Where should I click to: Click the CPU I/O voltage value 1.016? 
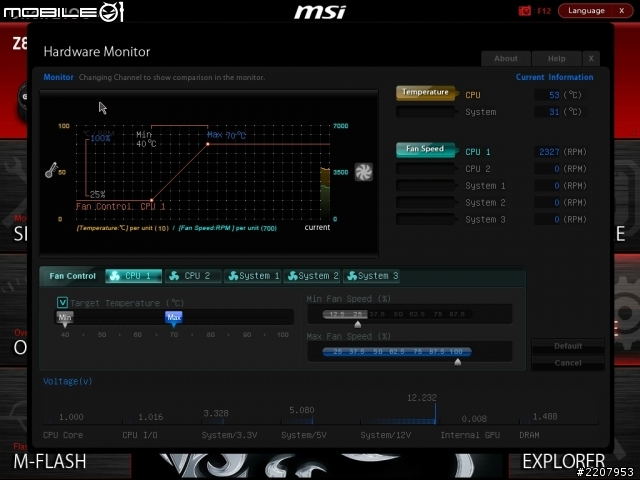point(151,417)
